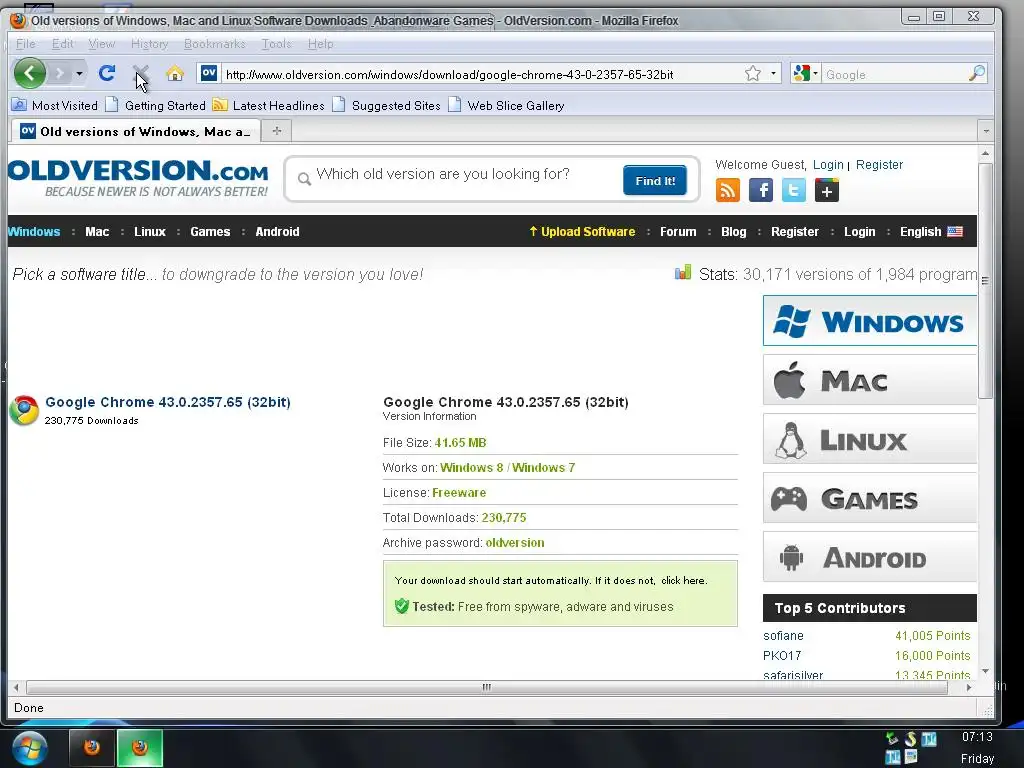Bookmark this page with the star icon
The height and width of the screenshot is (768, 1024).
pos(752,74)
